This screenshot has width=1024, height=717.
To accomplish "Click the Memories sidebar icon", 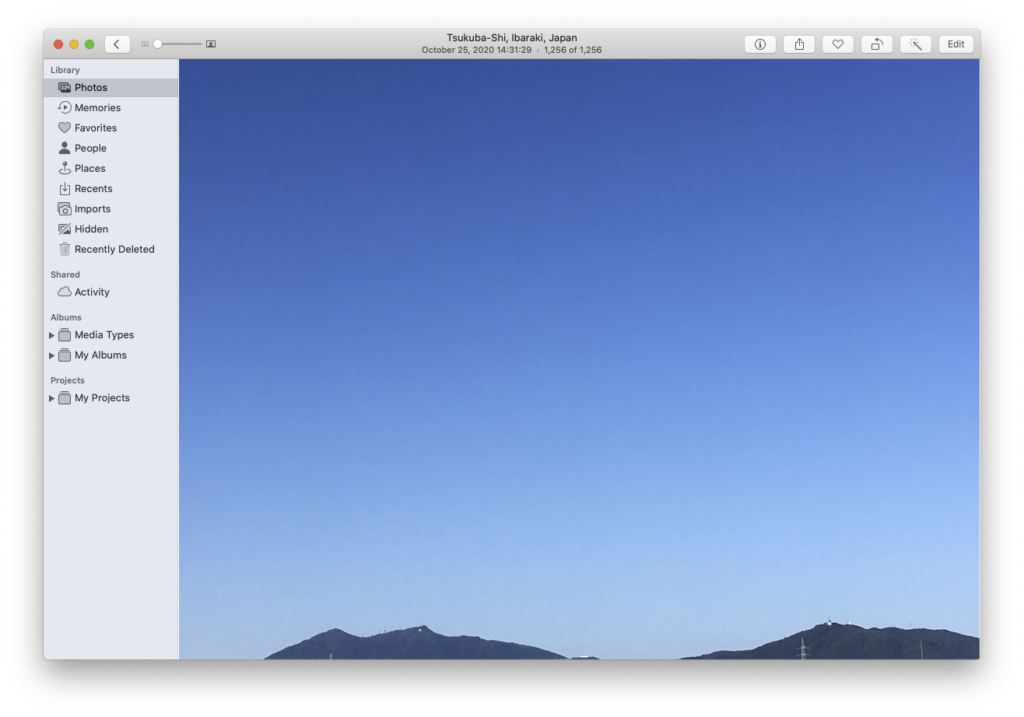I will click(65, 108).
